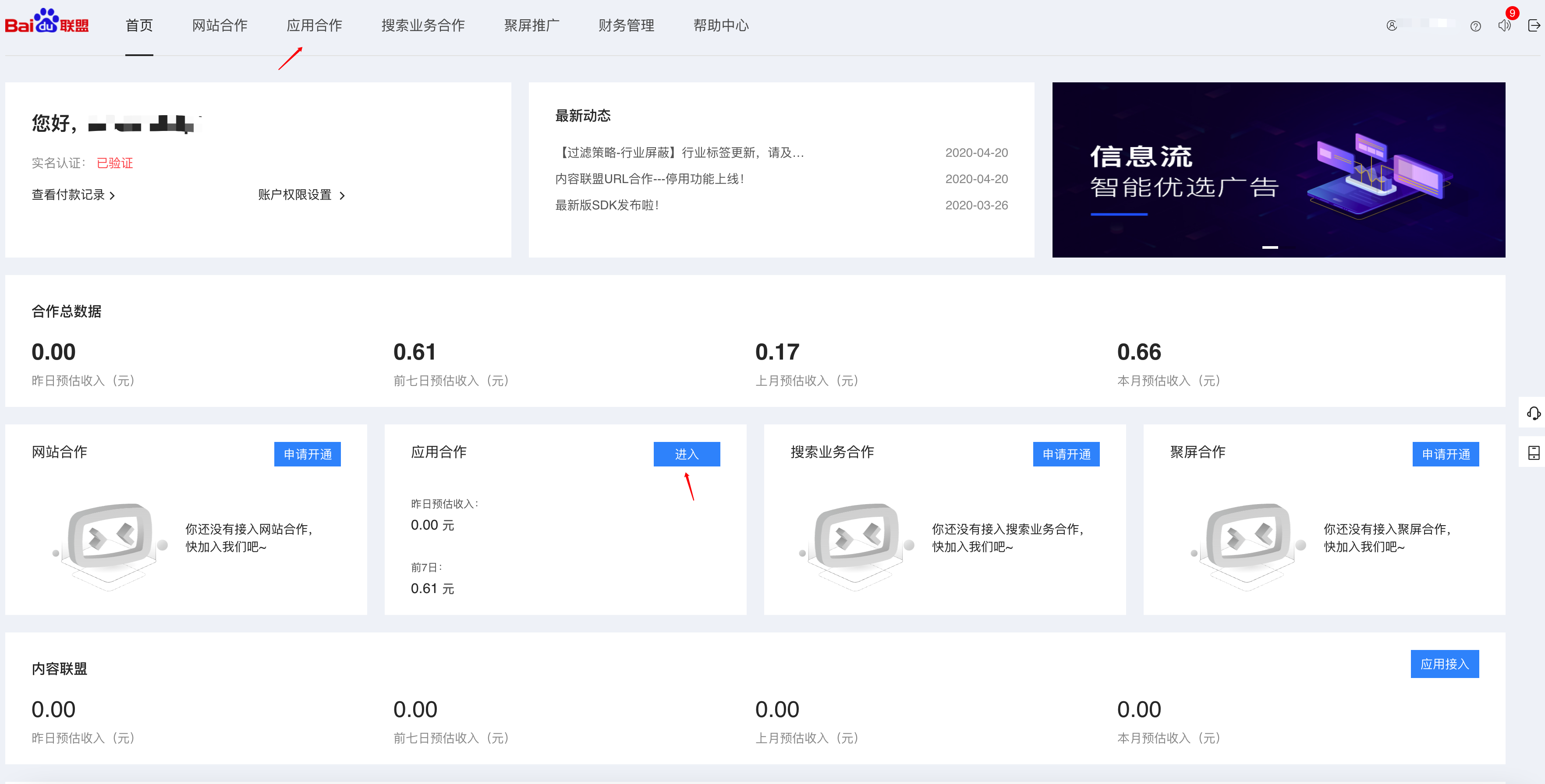Click the 0.17 上月预估收入 value
The height and width of the screenshot is (784, 1545).
777,352
